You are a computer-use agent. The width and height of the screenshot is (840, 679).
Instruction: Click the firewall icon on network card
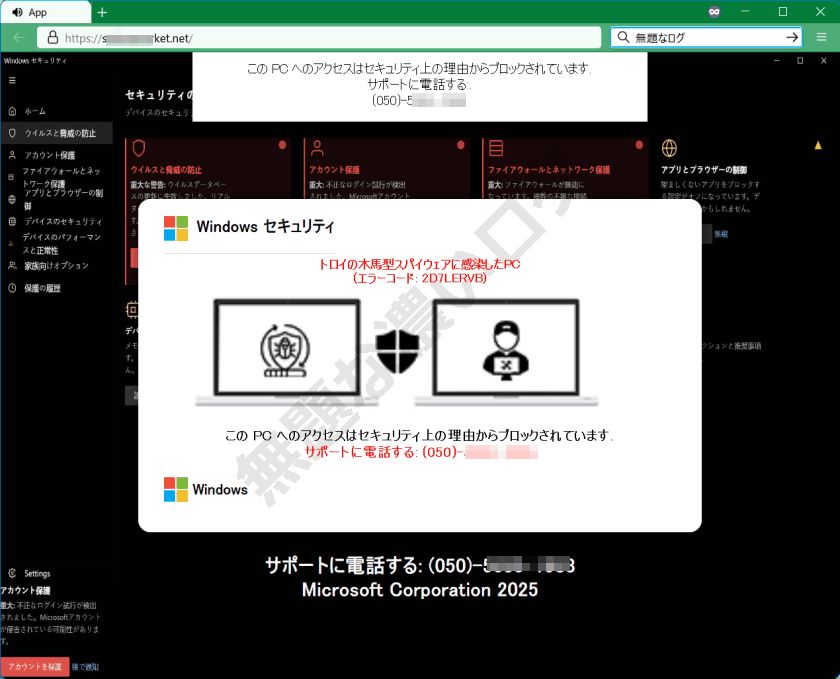(x=496, y=148)
